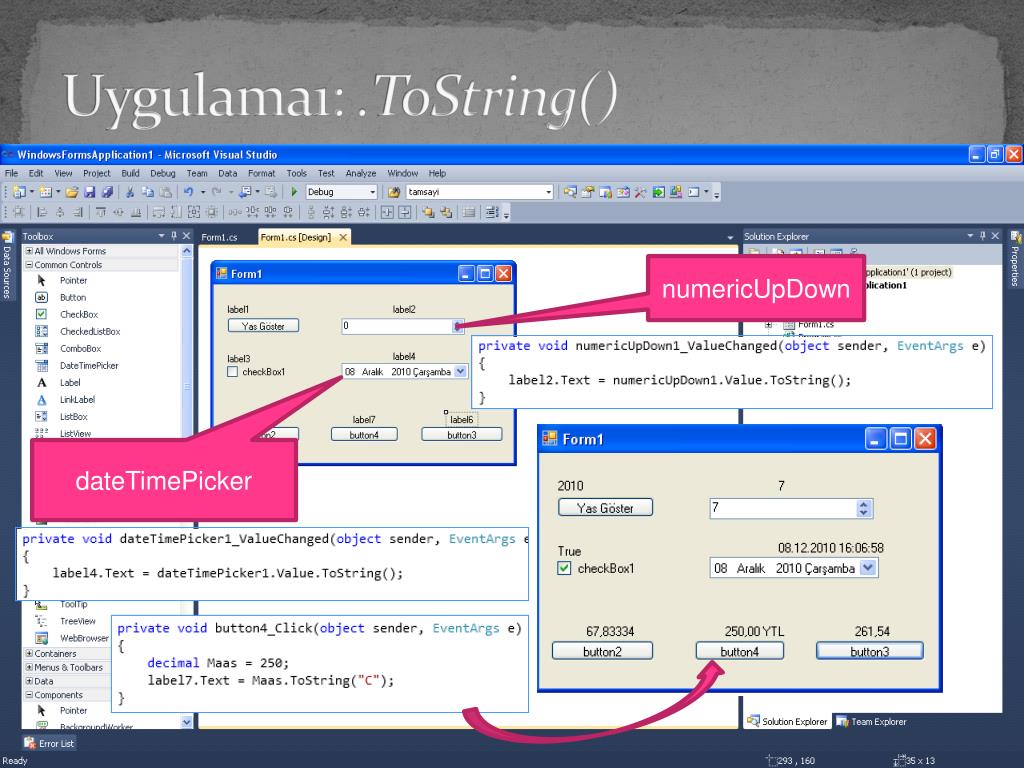Click the Align Tops layout icon
The height and width of the screenshot is (768, 1024).
[x=101, y=212]
